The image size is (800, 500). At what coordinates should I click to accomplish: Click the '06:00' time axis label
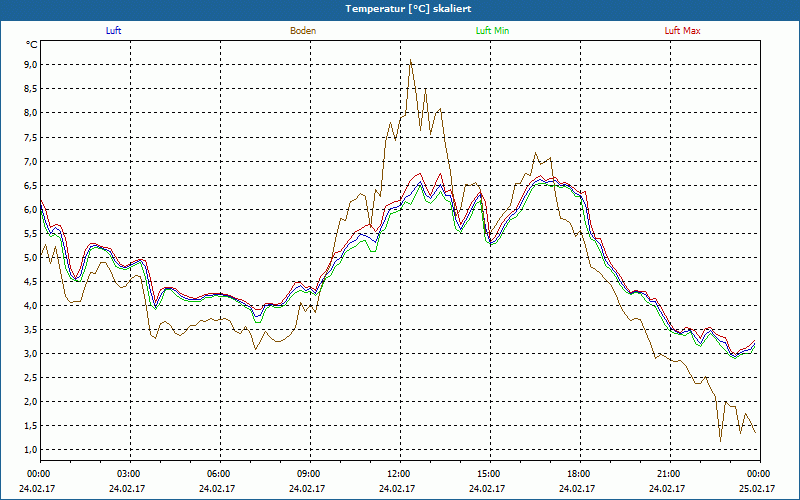pos(217,474)
